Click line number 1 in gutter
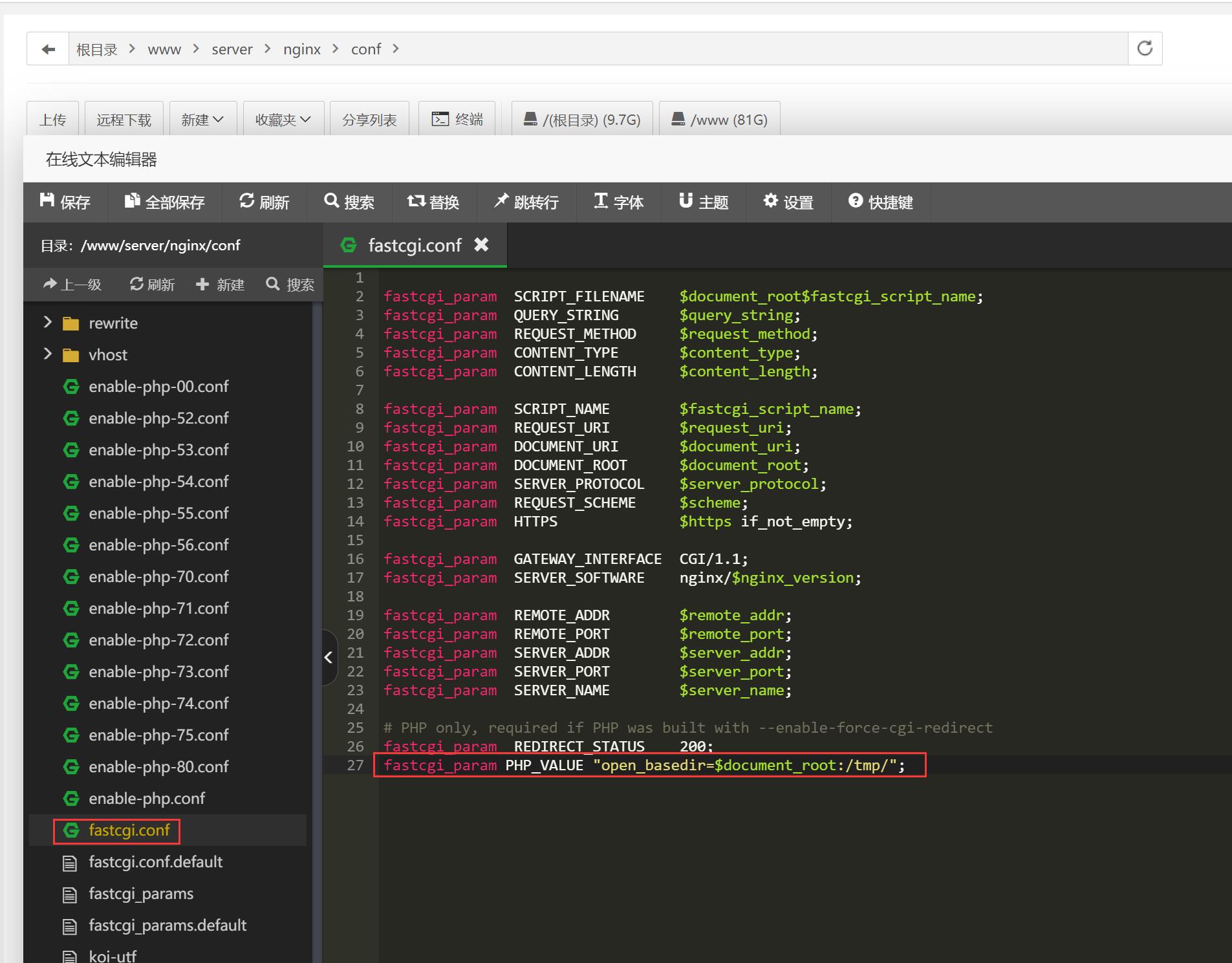The height and width of the screenshot is (963, 1232). (x=360, y=277)
